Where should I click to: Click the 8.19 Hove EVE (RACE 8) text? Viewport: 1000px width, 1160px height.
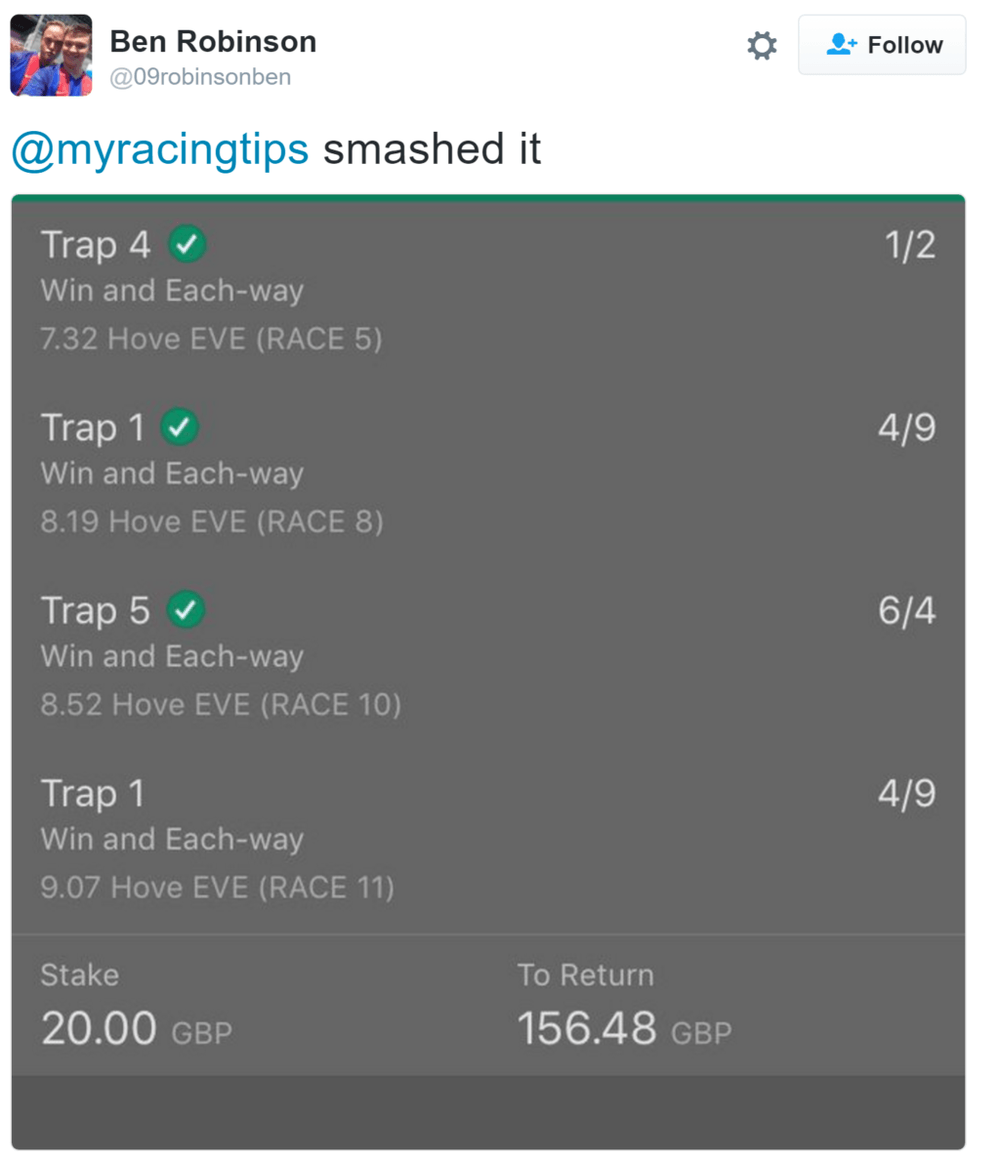pyautogui.click(x=212, y=522)
